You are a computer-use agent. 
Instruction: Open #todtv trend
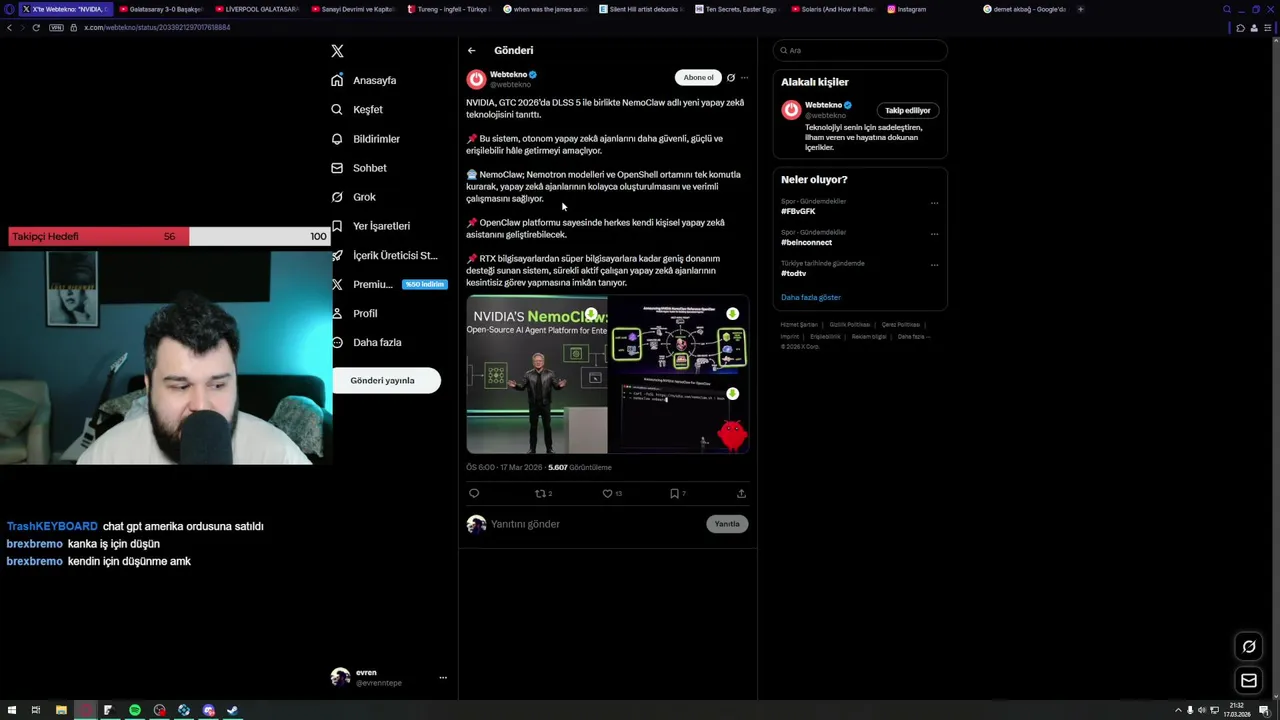[x=793, y=273]
